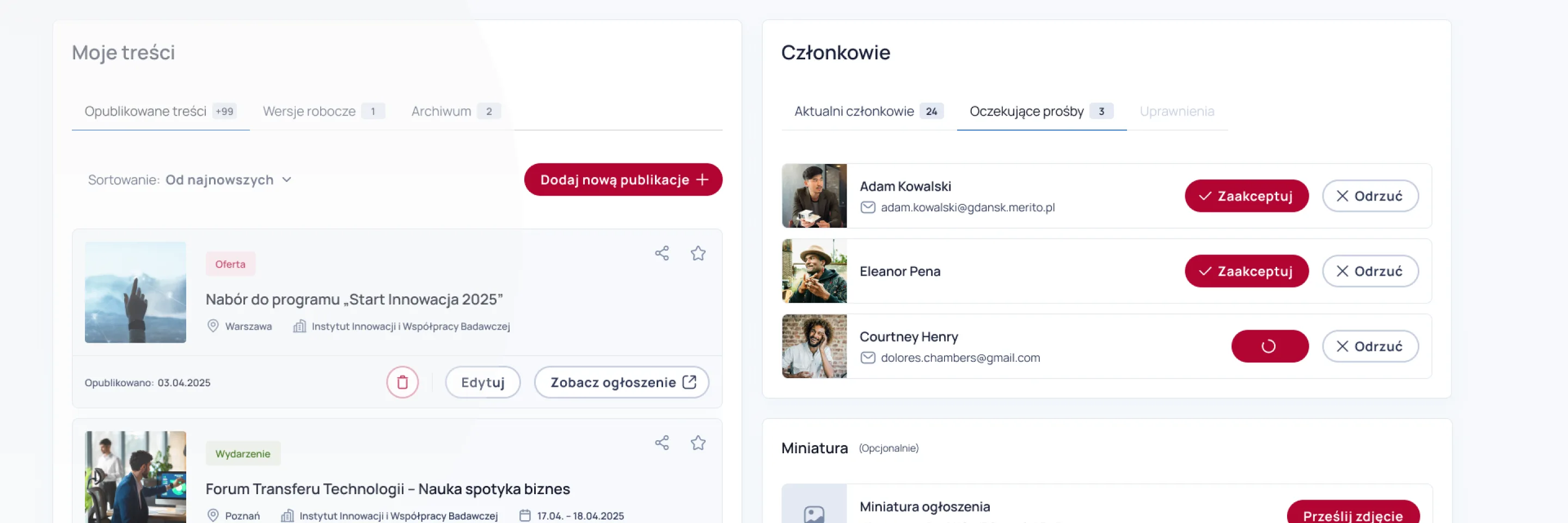1568x523 pixels.
Task: Click the Poznań location pin icon
Action: tap(212, 516)
